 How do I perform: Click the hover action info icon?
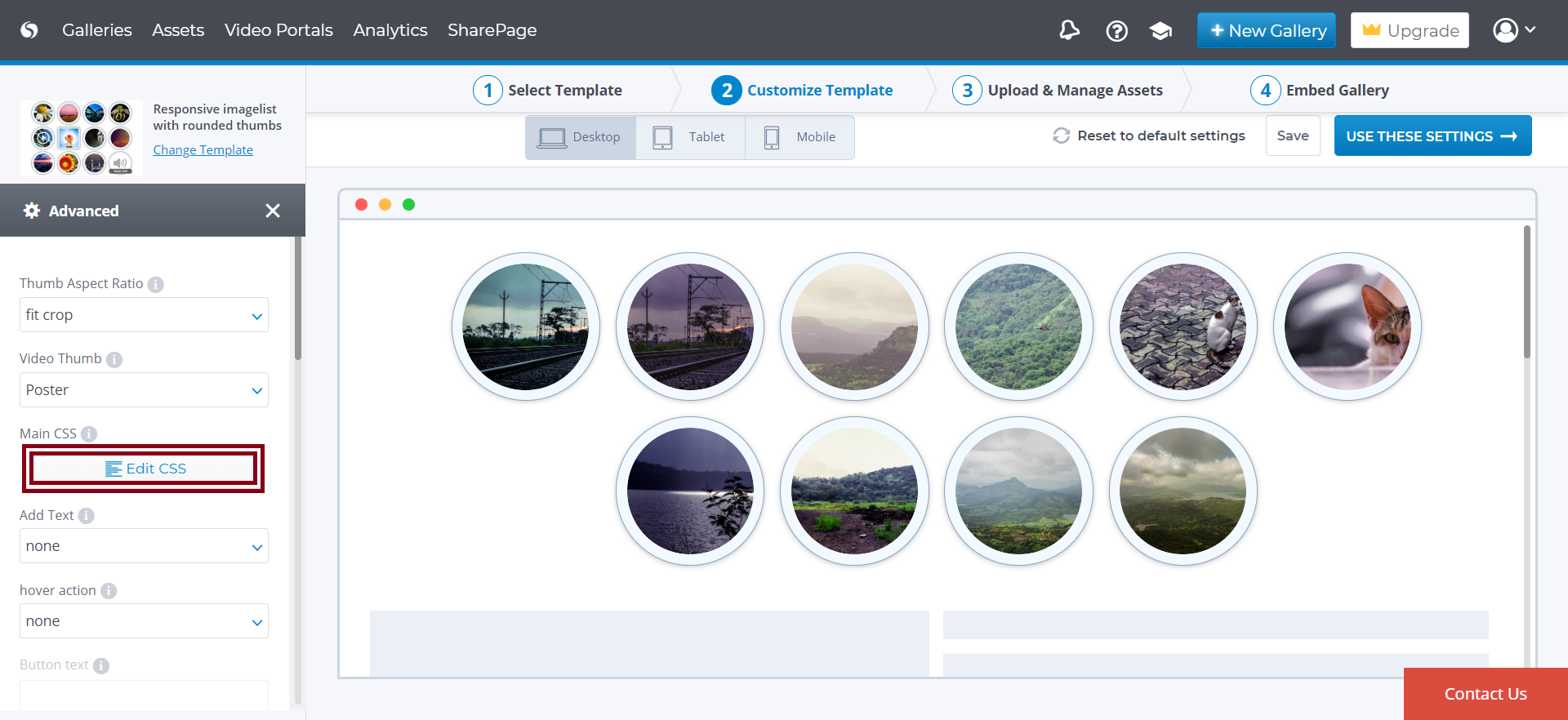[109, 591]
